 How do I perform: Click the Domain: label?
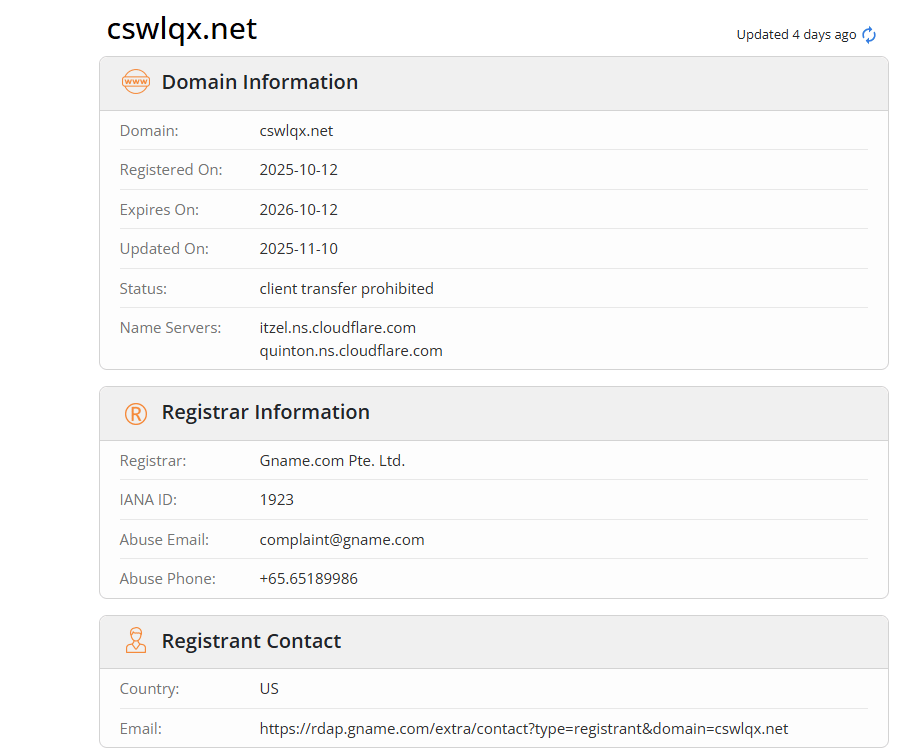[149, 131]
